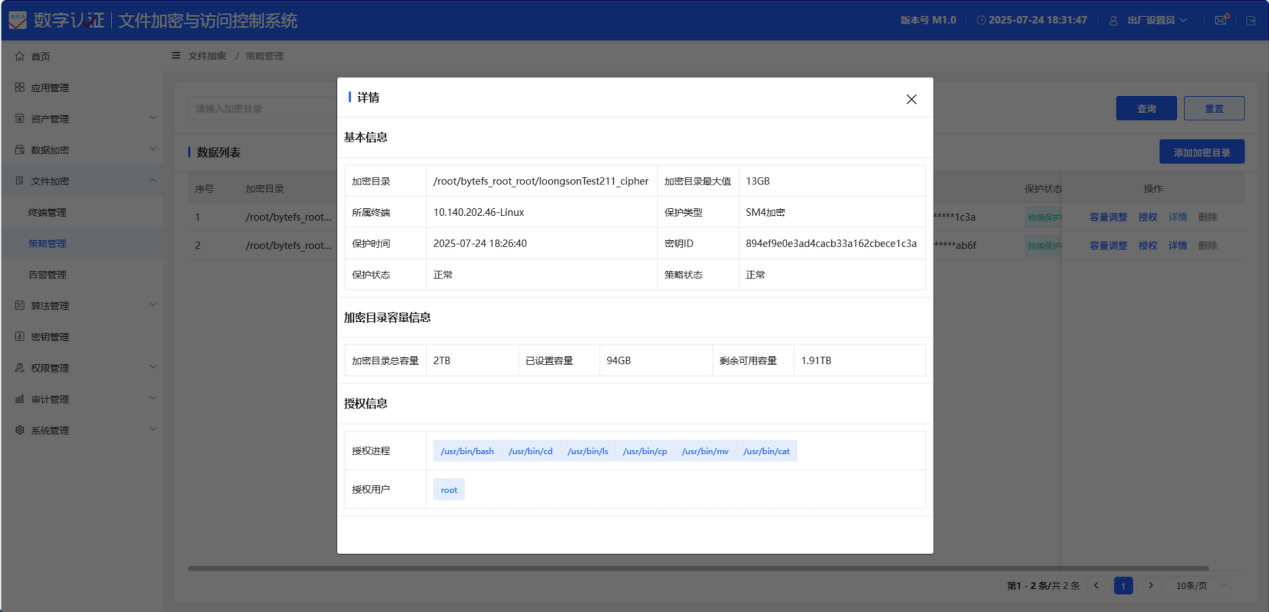Click the 审计管理 chart icon
The height and width of the screenshot is (612, 1269).
click(x=20, y=399)
